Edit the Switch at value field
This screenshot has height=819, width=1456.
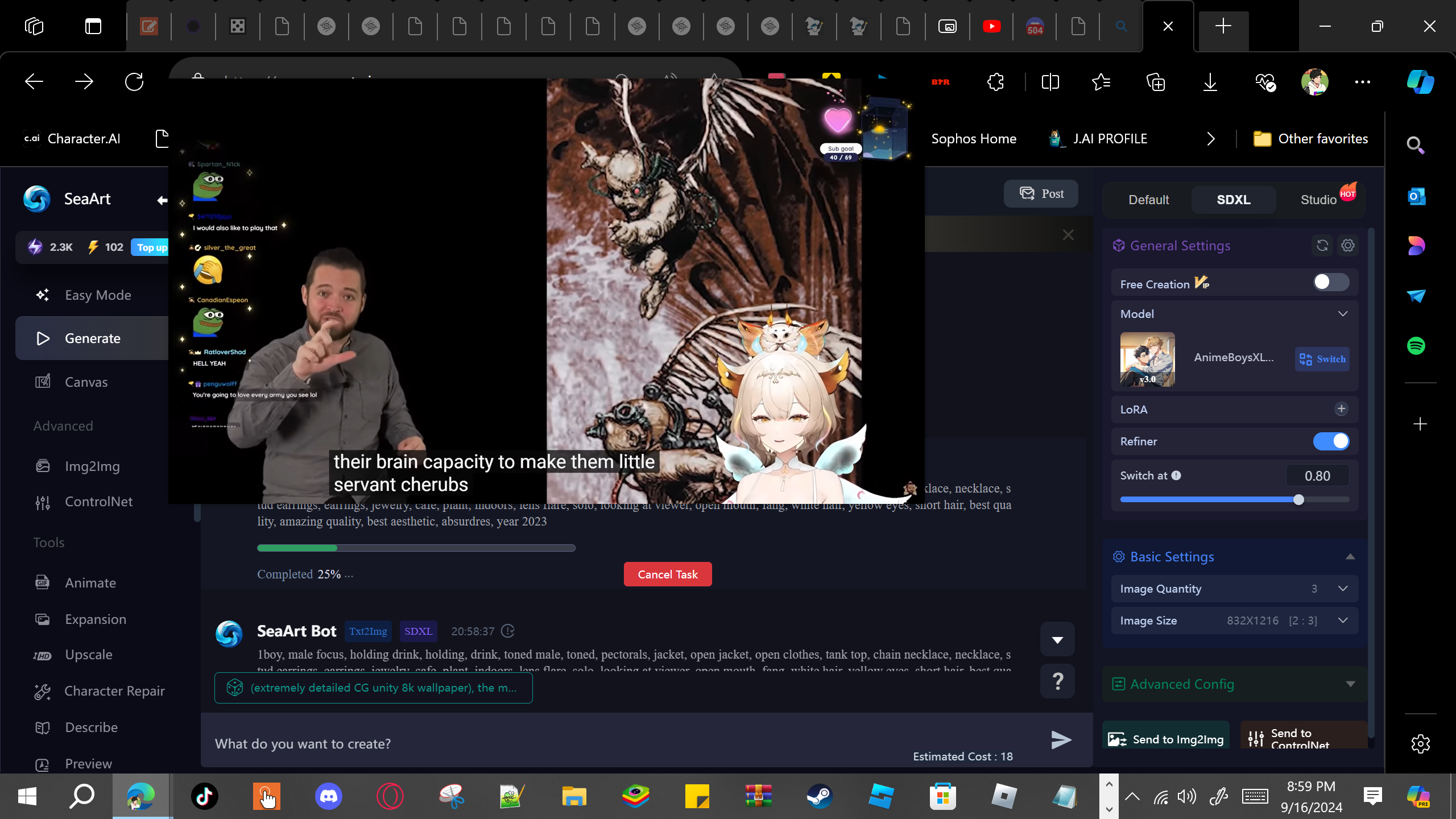1317,475
